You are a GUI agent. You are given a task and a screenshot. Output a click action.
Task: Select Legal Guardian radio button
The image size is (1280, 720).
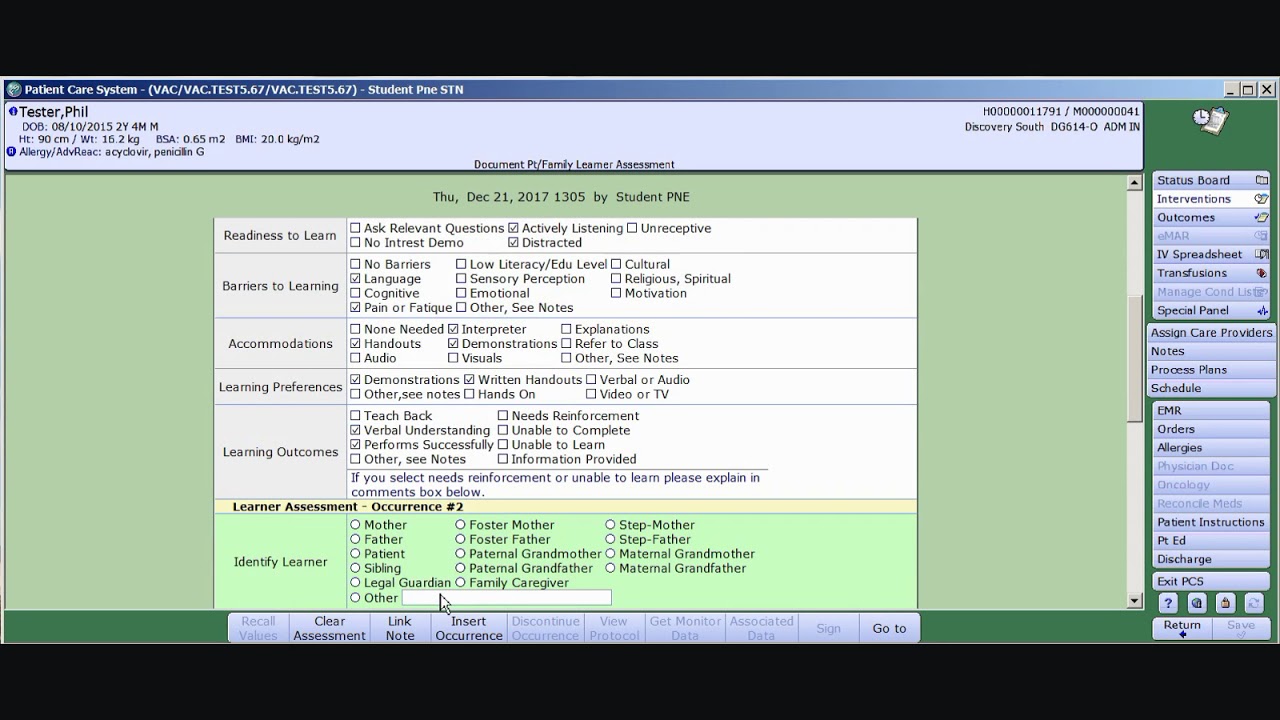[355, 583]
